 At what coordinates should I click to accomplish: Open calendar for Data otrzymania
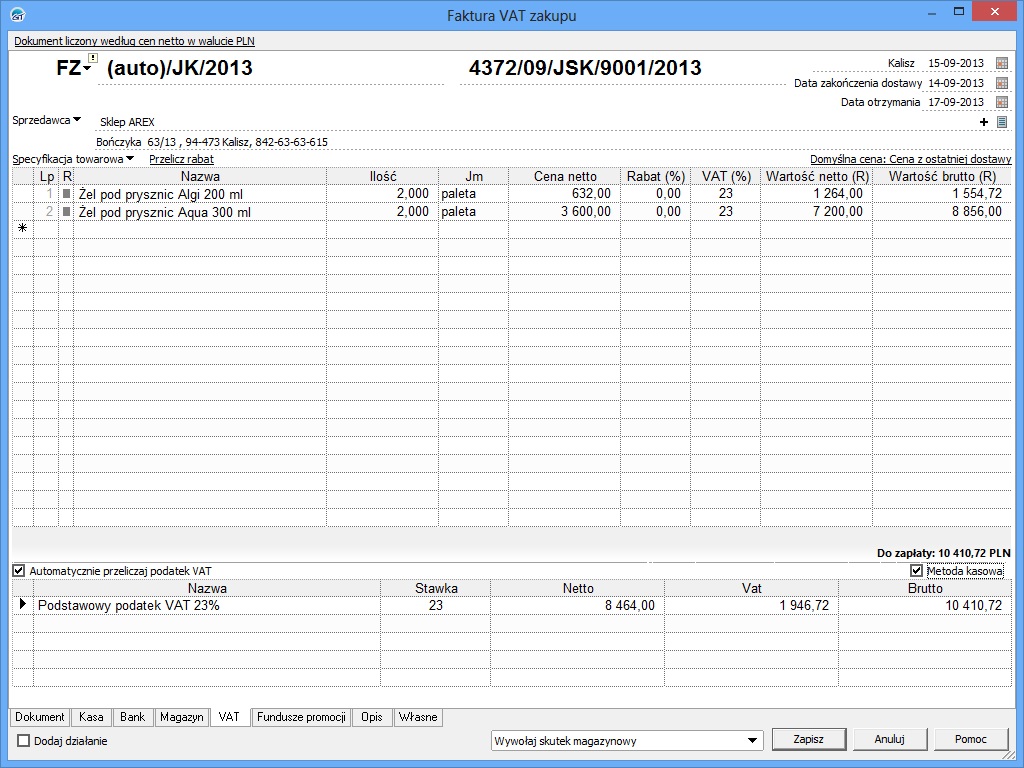click(1002, 102)
